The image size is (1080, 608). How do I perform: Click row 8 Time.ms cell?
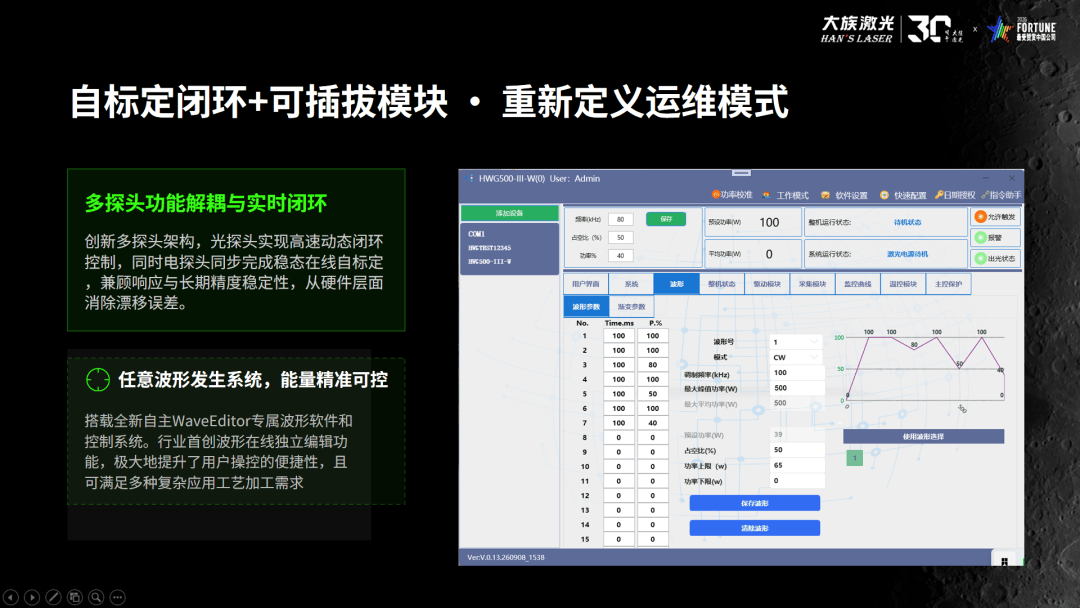tap(619, 437)
